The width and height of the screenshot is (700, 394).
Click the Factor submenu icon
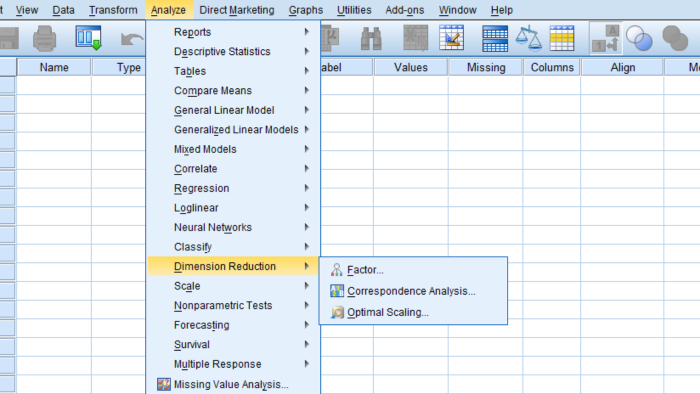click(x=337, y=270)
